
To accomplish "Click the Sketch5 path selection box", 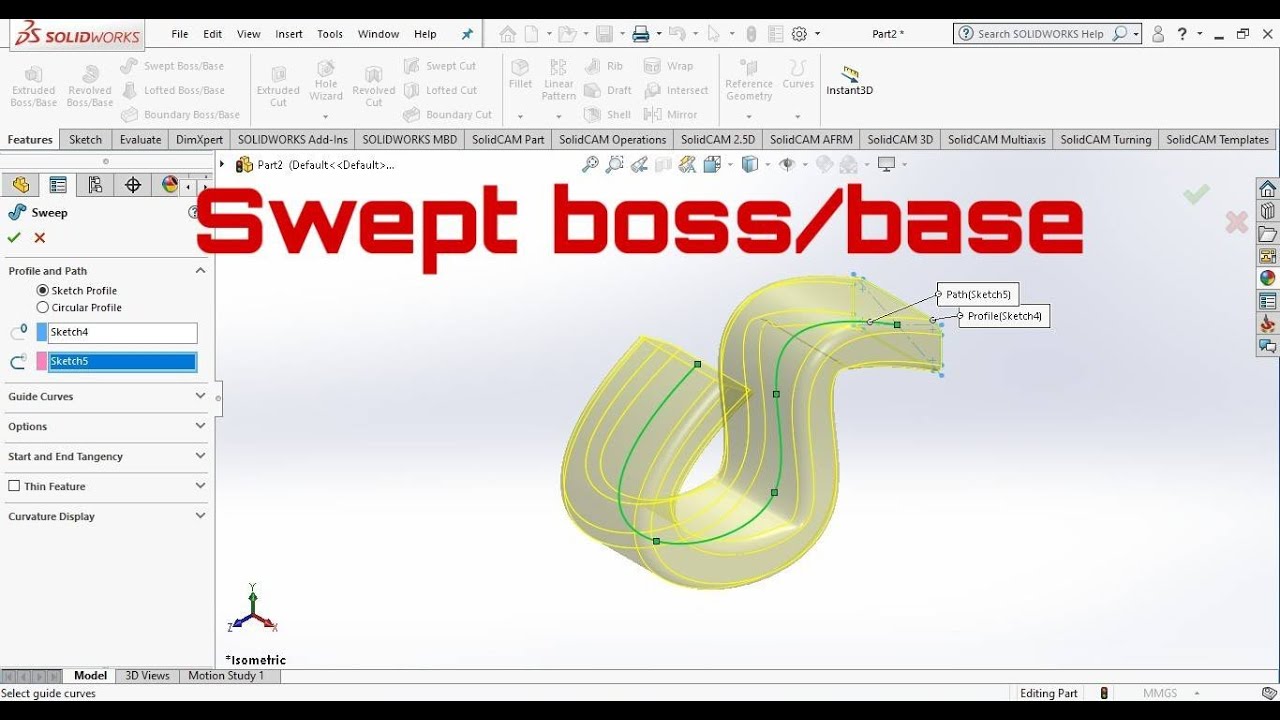I will pyautogui.click(x=122, y=362).
